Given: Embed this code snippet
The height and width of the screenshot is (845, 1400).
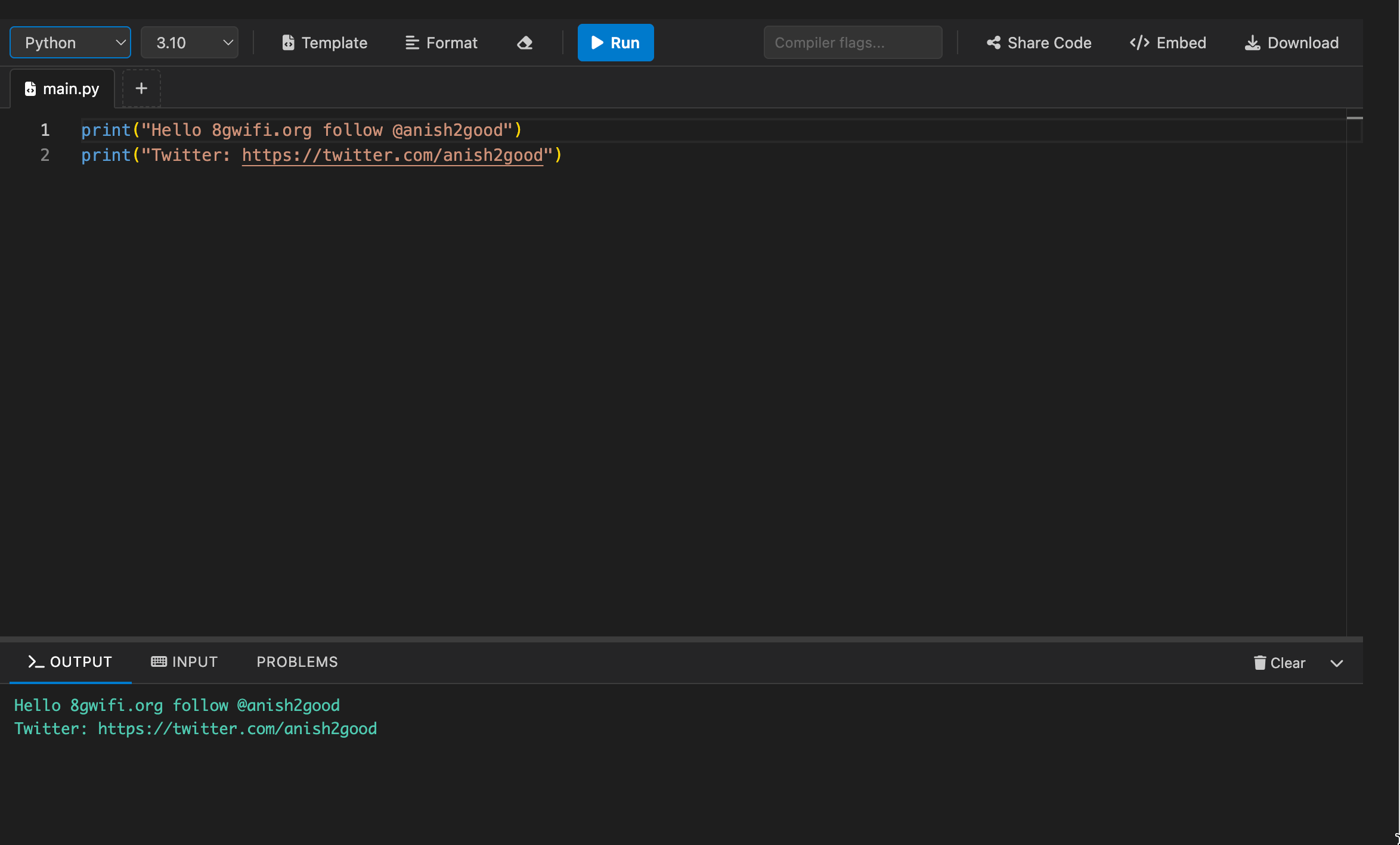Looking at the screenshot, I should pos(1166,42).
